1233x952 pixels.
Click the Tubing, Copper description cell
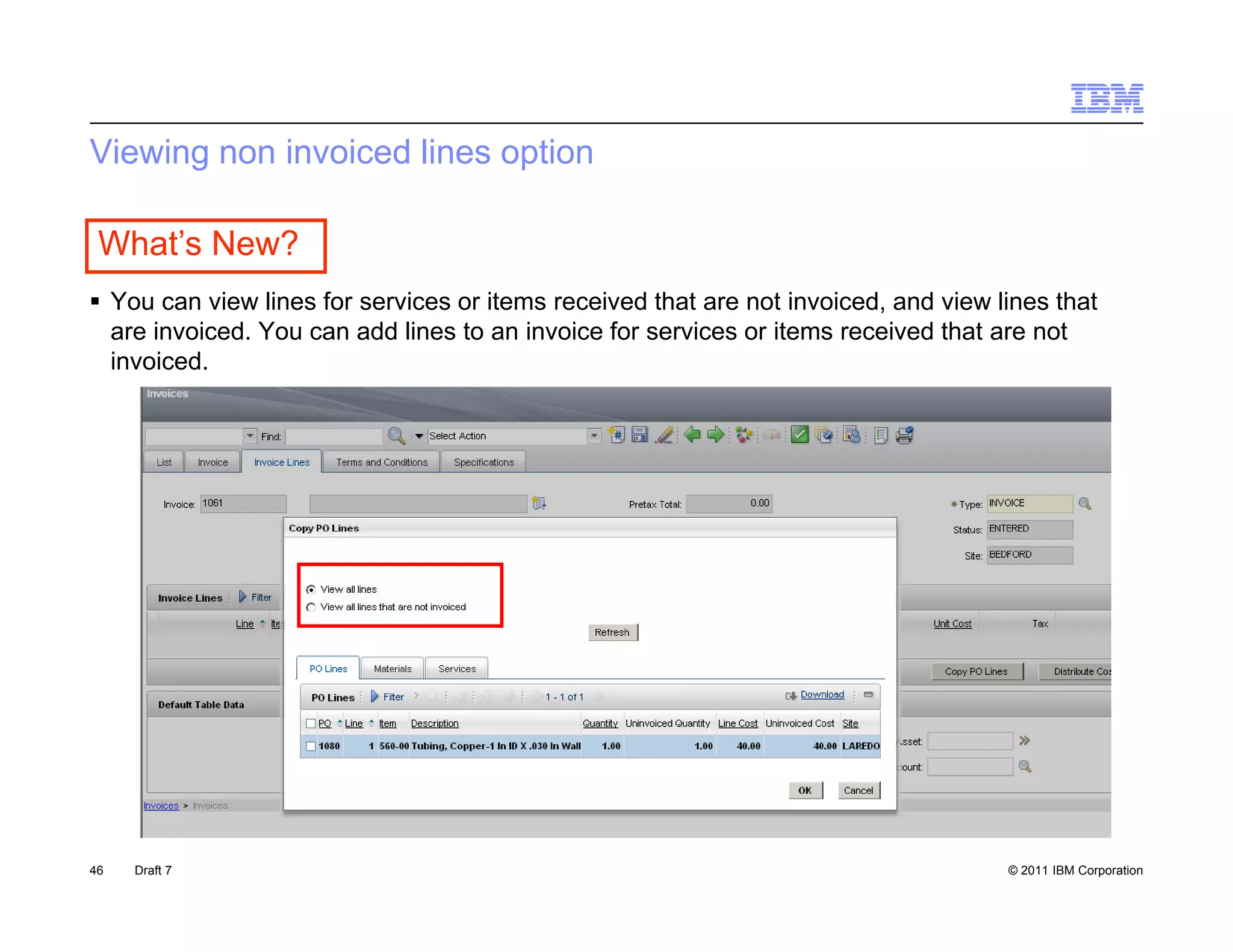point(495,746)
